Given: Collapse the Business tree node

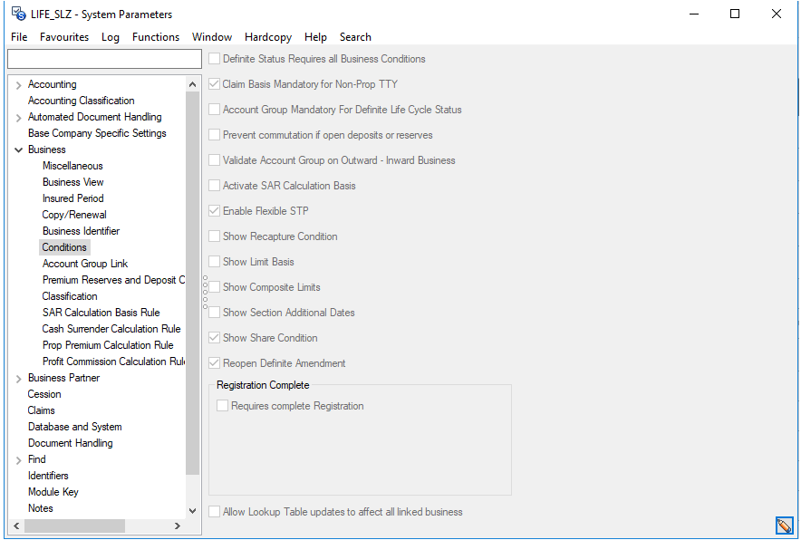Looking at the screenshot, I should click(18, 150).
